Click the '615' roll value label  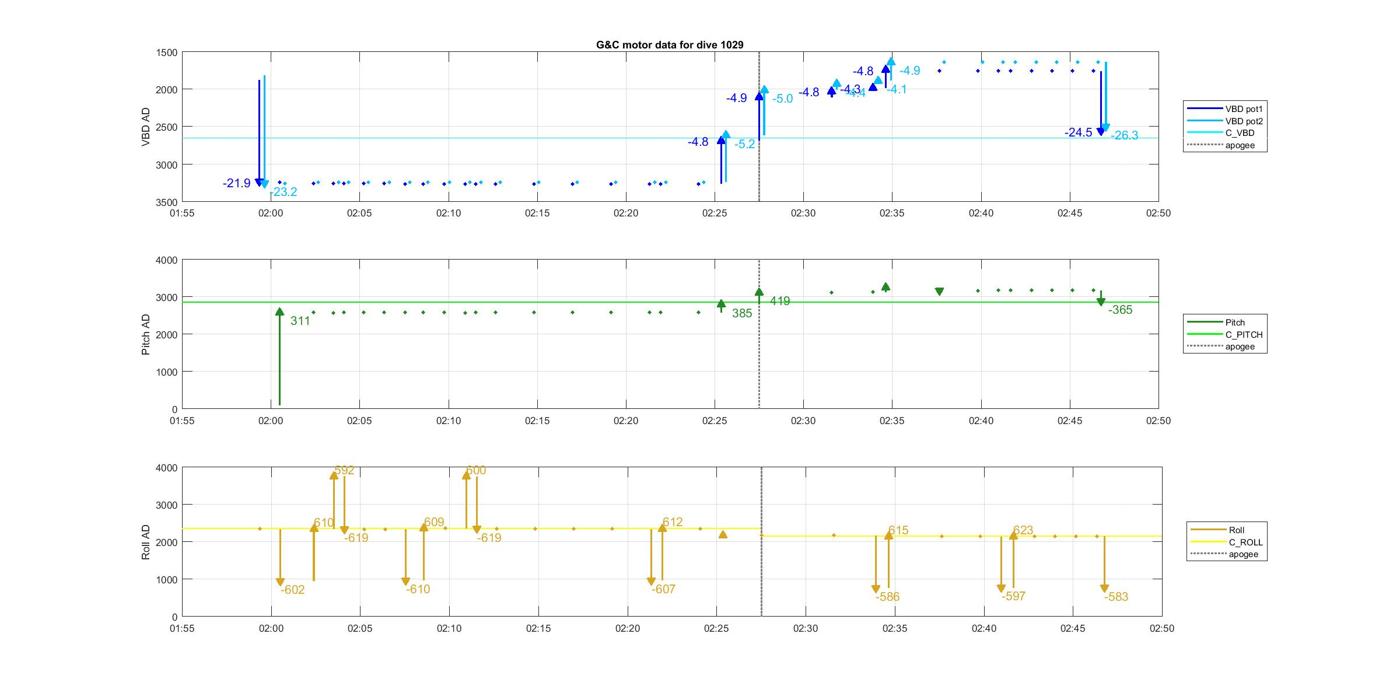tap(898, 530)
